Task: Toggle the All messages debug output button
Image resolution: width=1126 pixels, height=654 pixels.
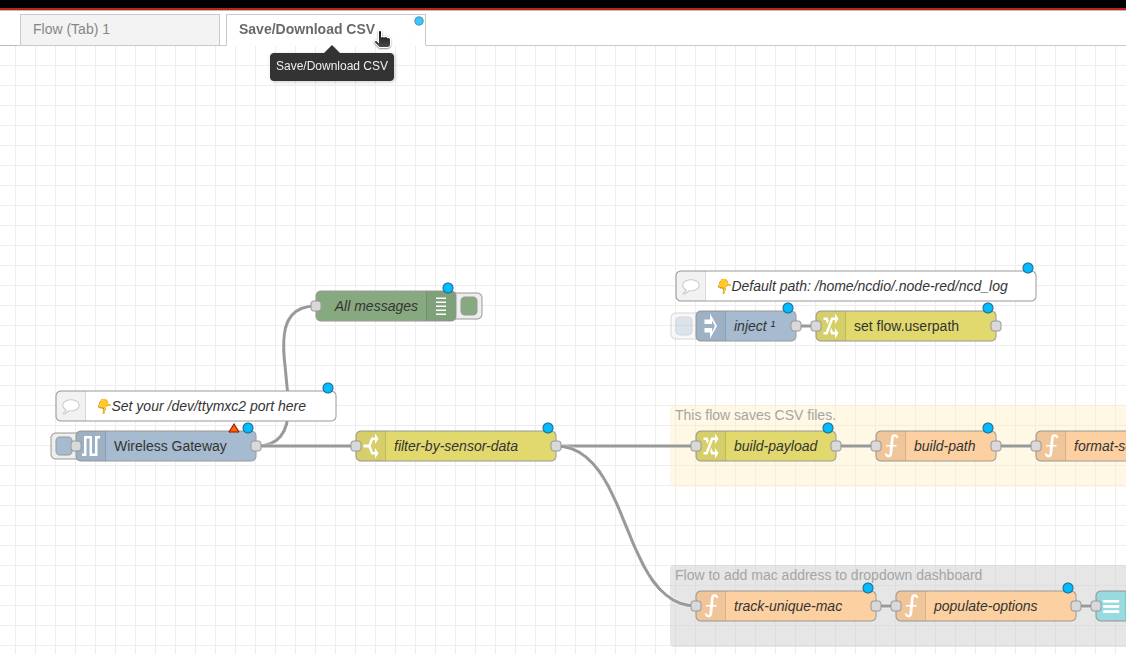Action: 469,306
